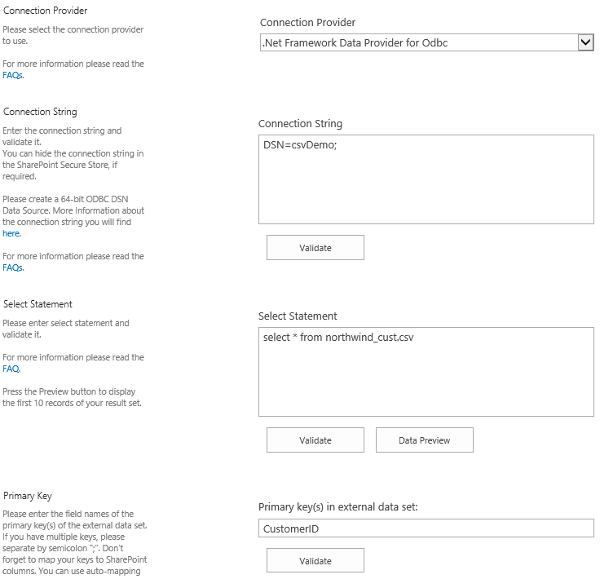Click the 'Primary key(s) in external data set' label
Viewport: 600px width, 579px height.
(344, 507)
